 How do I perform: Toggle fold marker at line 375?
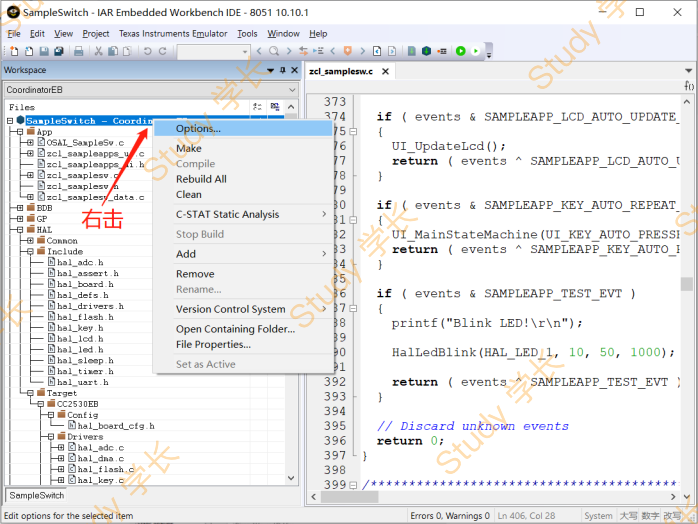[x=353, y=132]
